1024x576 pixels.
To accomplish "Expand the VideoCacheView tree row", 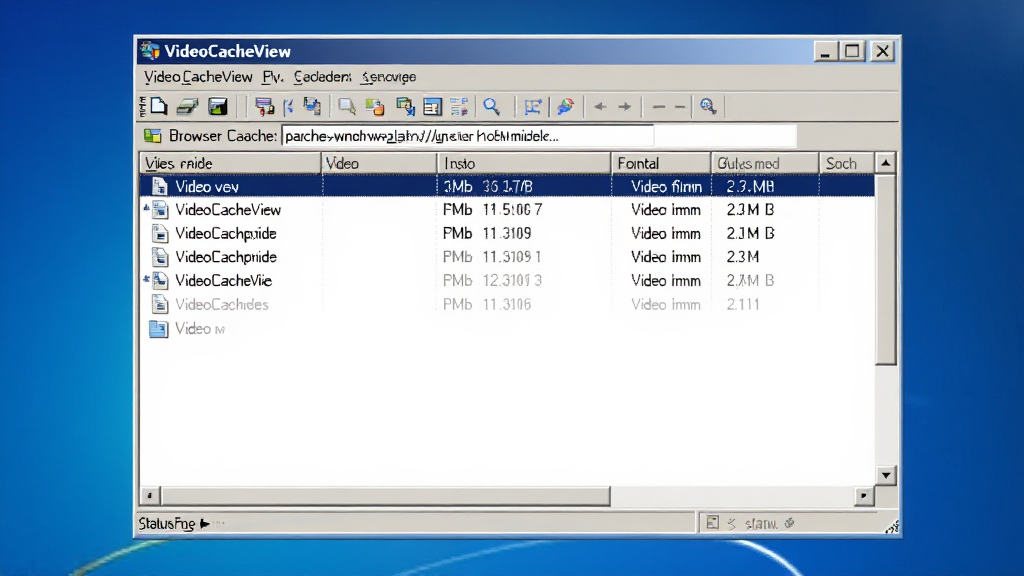I will tap(146, 208).
